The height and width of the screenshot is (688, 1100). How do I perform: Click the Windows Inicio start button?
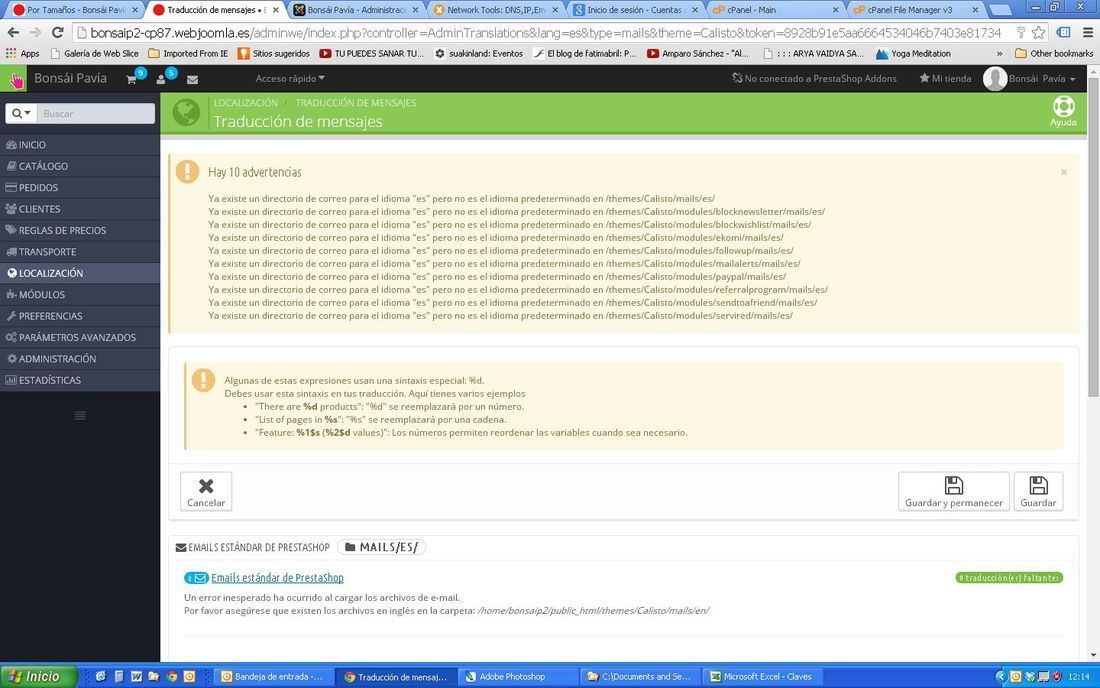(39, 676)
